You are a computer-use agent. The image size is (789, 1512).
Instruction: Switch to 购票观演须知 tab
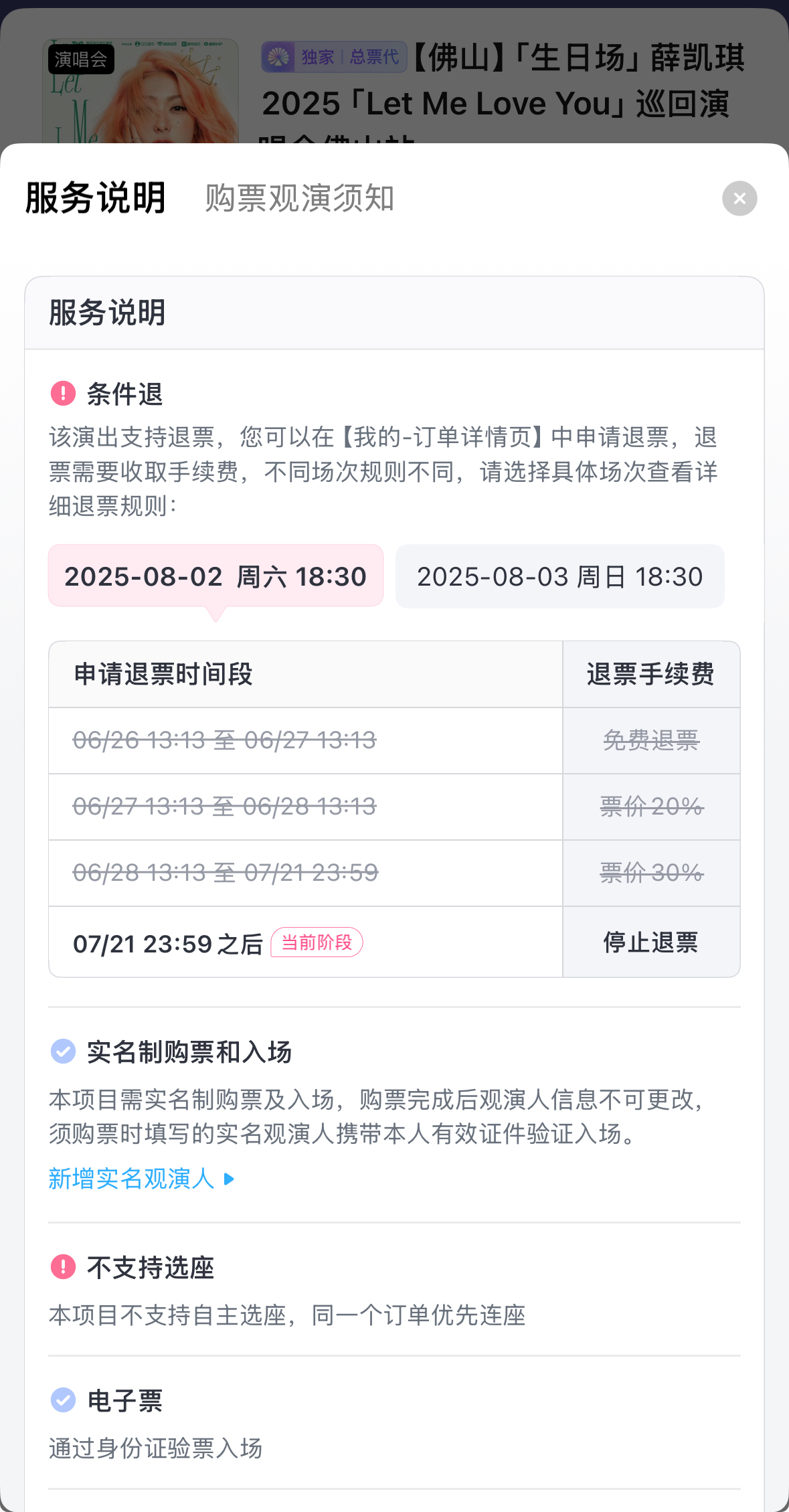[x=299, y=199]
